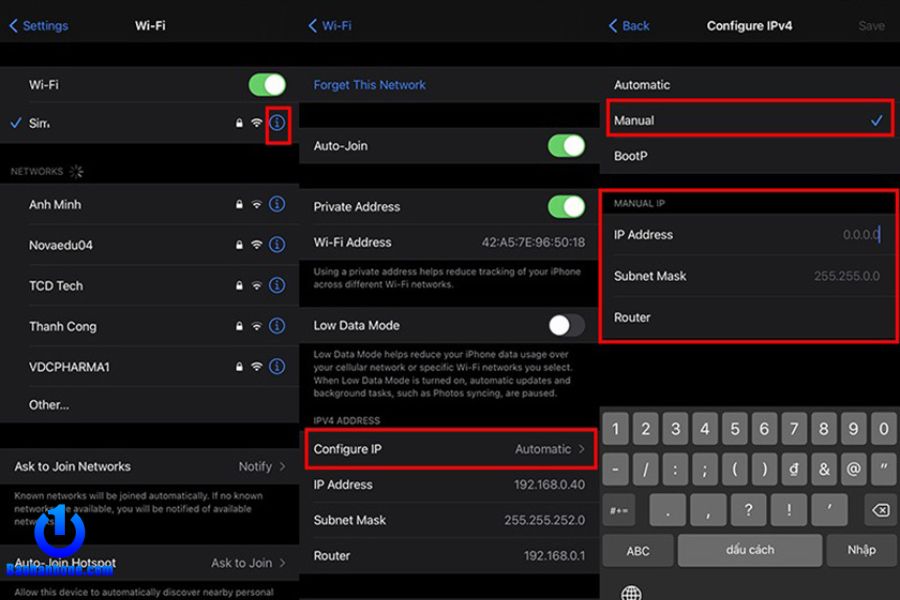The width and height of the screenshot is (900, 600).
Task: Disable the Auto-Join toggle
Action: point(566,146)
